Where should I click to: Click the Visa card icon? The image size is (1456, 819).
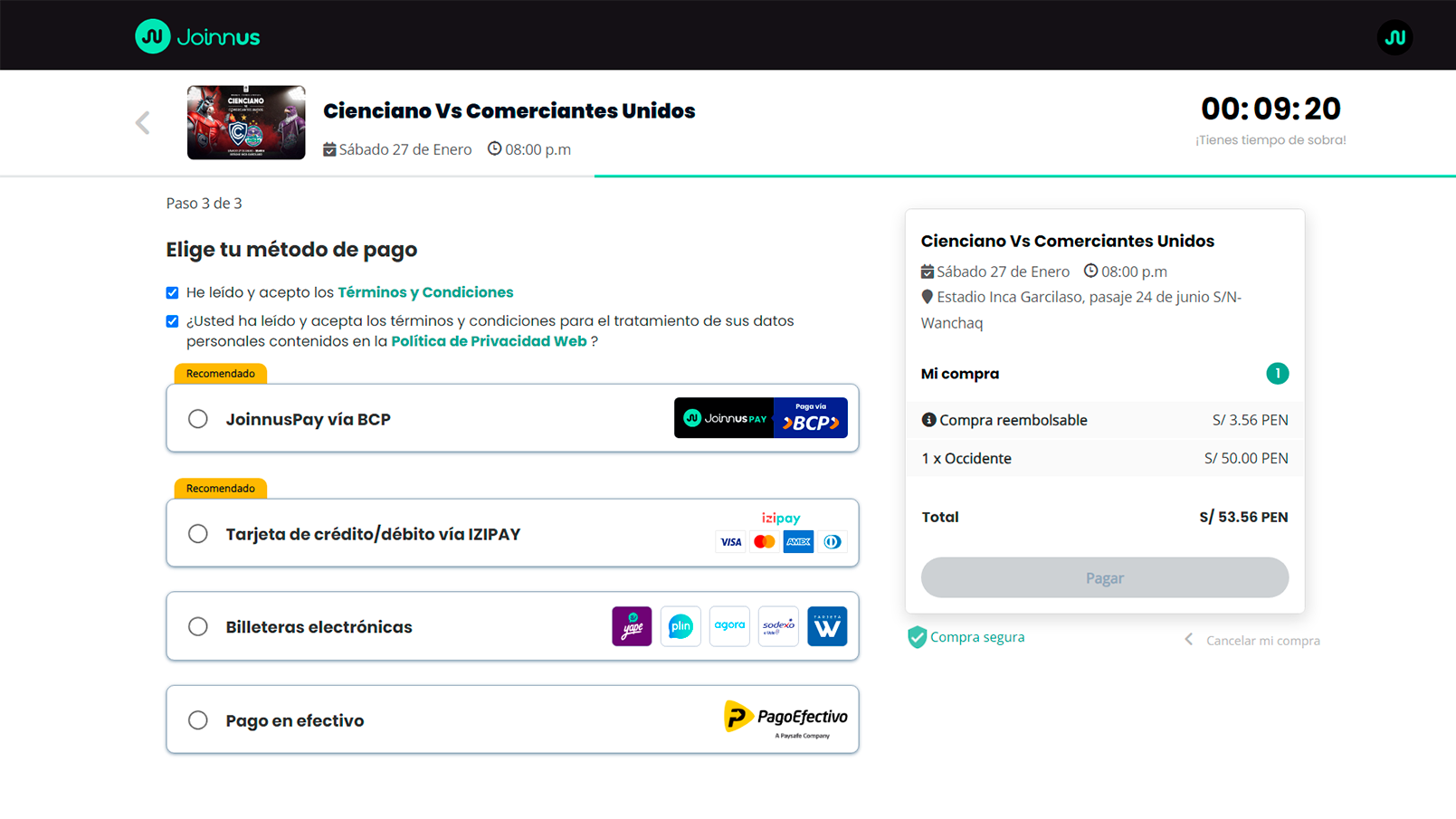(x=729, y=541)
